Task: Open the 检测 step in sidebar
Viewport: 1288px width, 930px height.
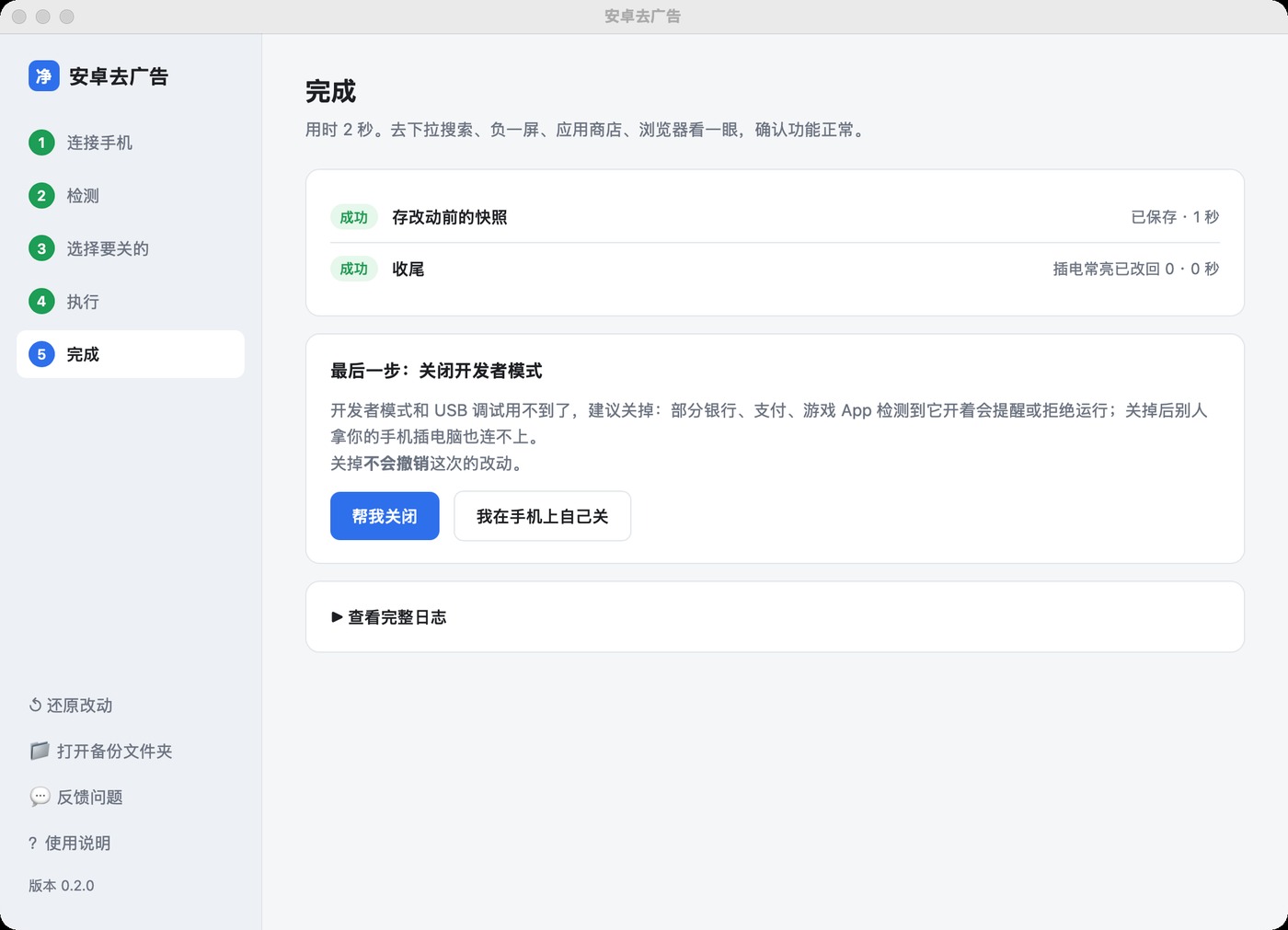Action: (131, 196)
